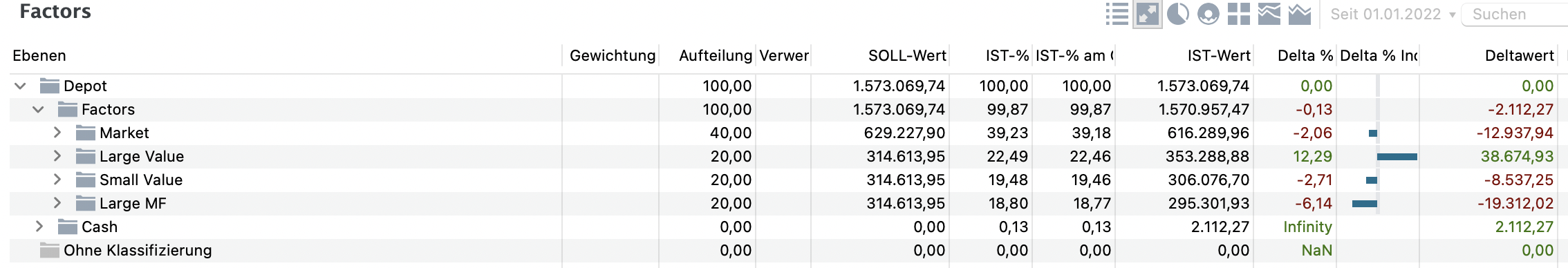Open the stacked area chart view

tap(1269, 14)
